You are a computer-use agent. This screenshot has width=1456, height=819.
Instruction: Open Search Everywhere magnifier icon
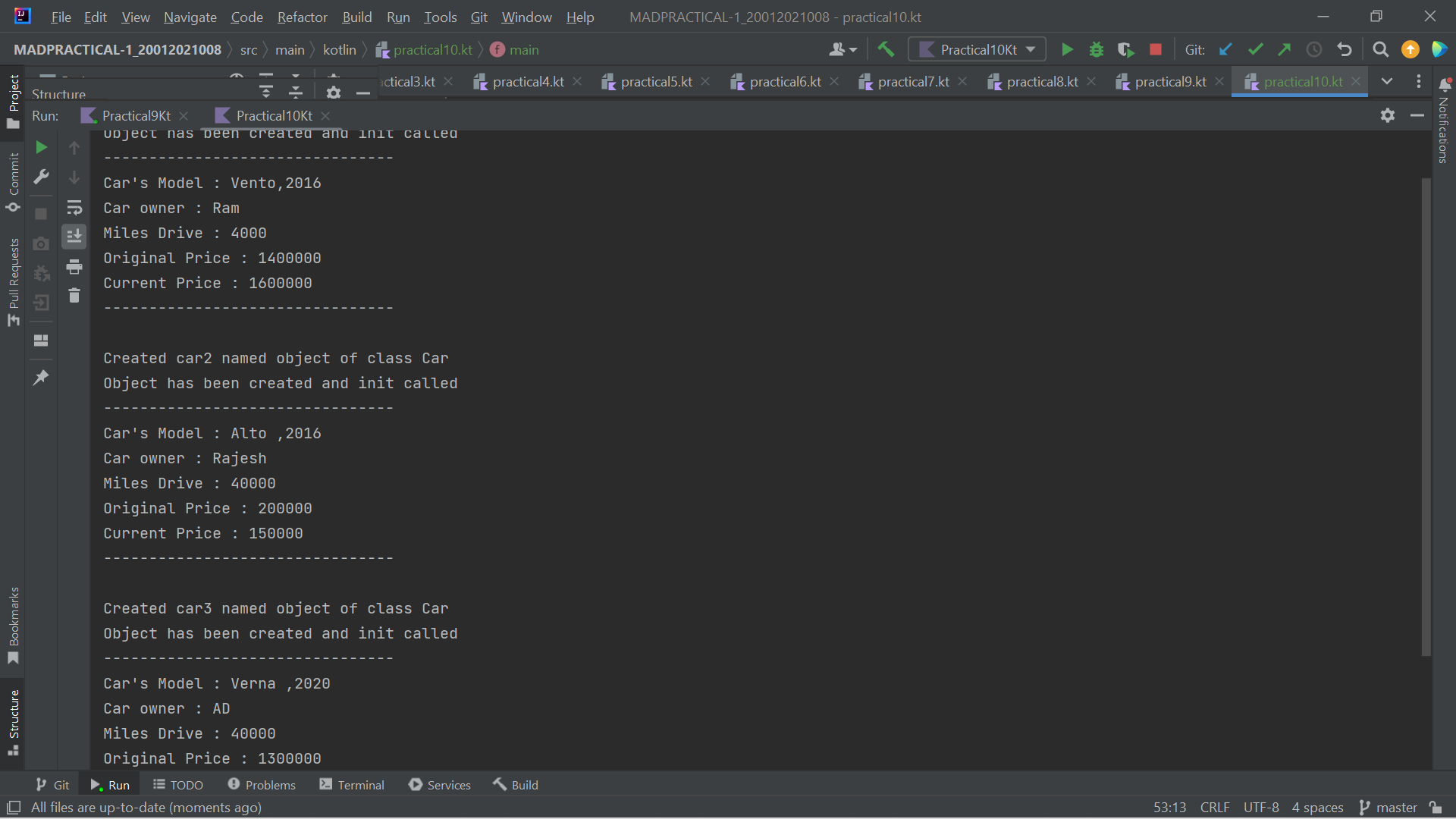1381,50
